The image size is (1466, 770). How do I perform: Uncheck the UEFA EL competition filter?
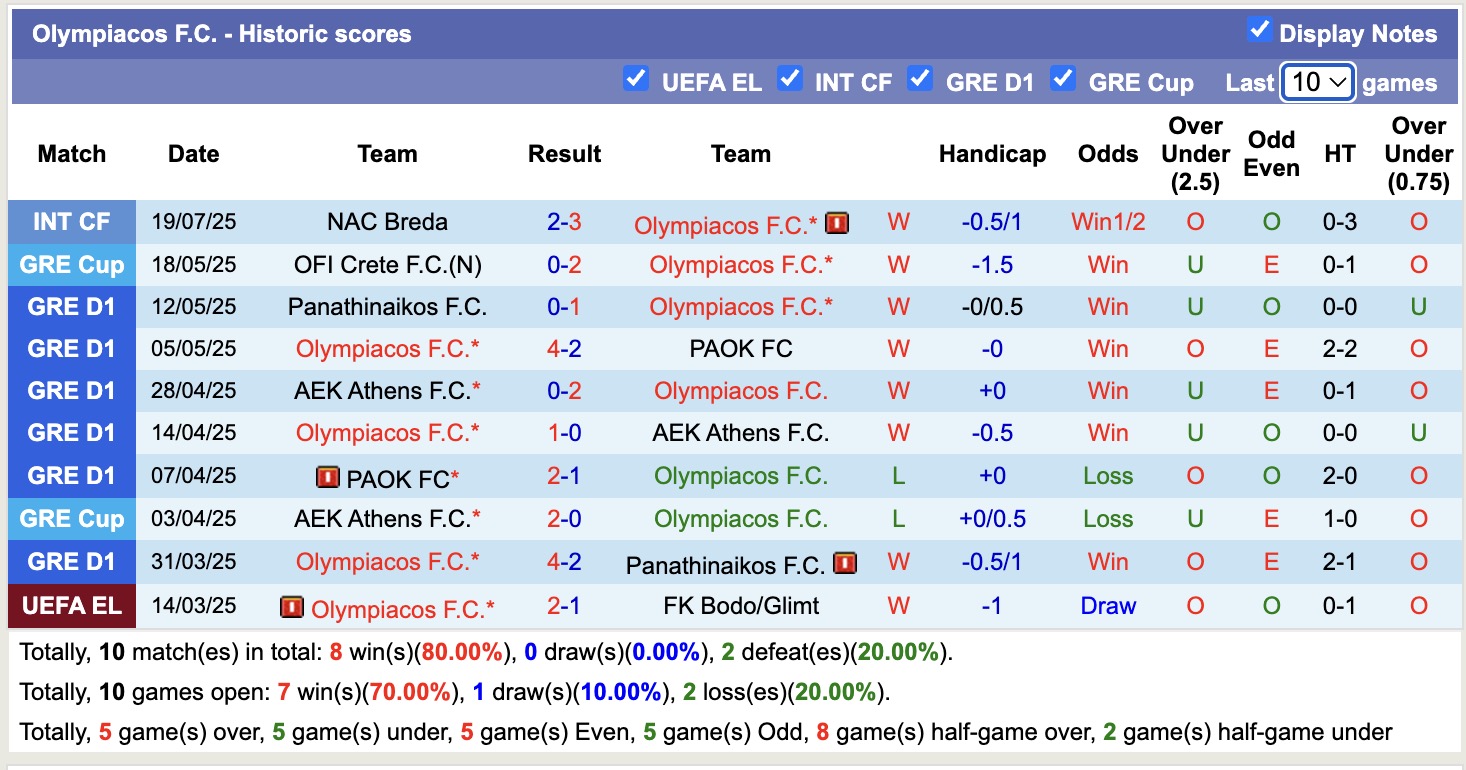pos(636,78)
